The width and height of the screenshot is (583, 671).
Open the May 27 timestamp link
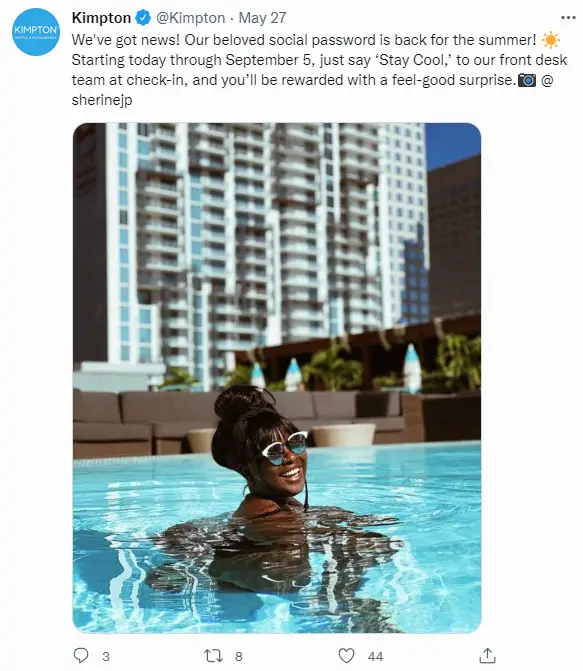pyautogui.click(x=262, y=18)
